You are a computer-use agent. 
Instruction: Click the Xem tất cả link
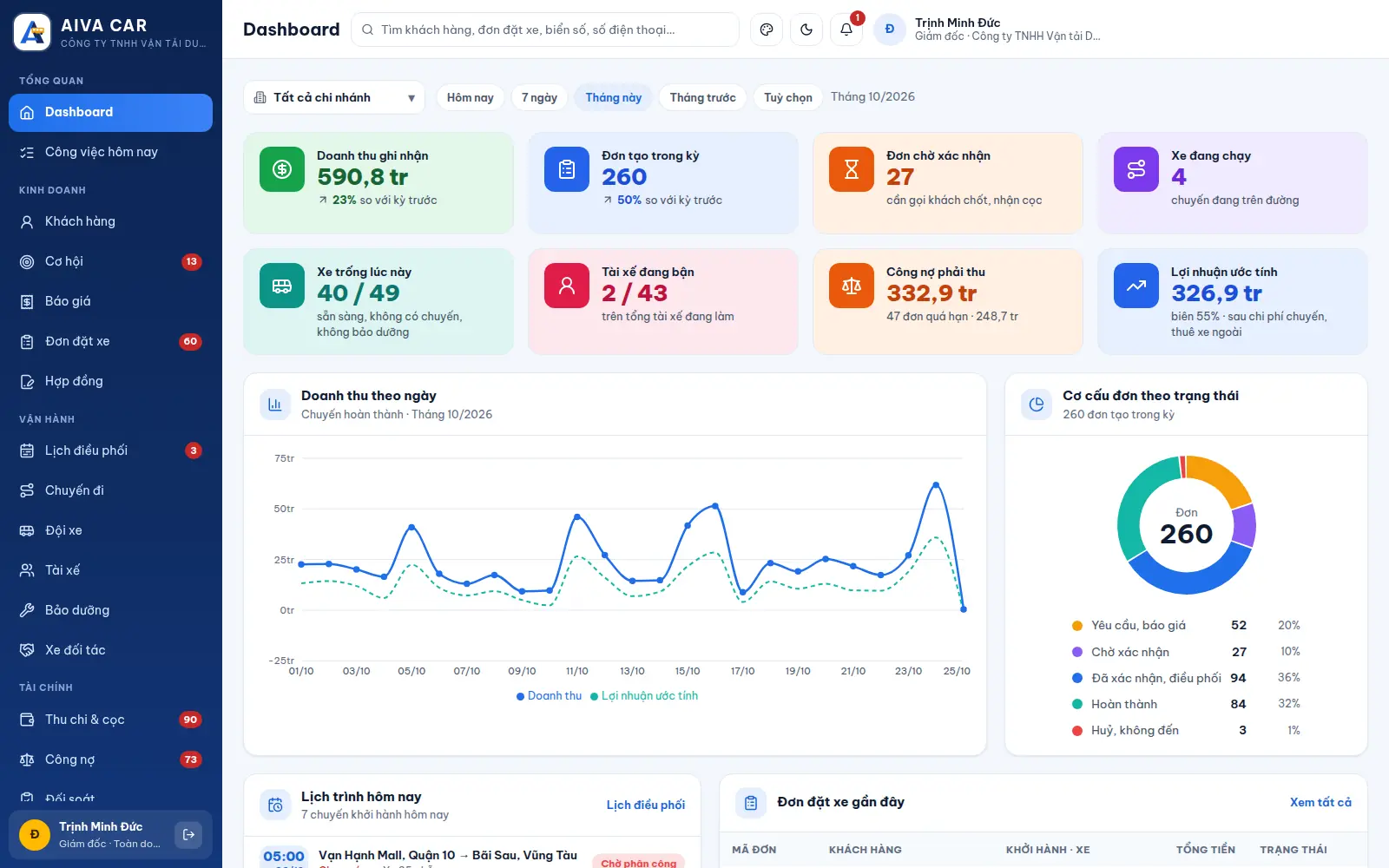pos(1320,802)
